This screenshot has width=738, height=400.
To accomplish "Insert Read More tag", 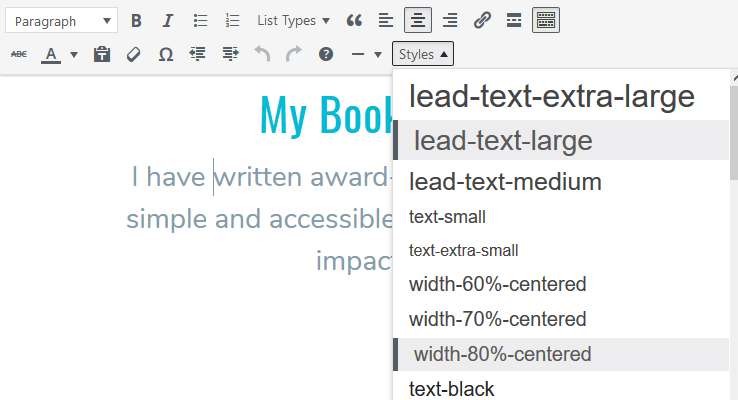I will 514,21.
